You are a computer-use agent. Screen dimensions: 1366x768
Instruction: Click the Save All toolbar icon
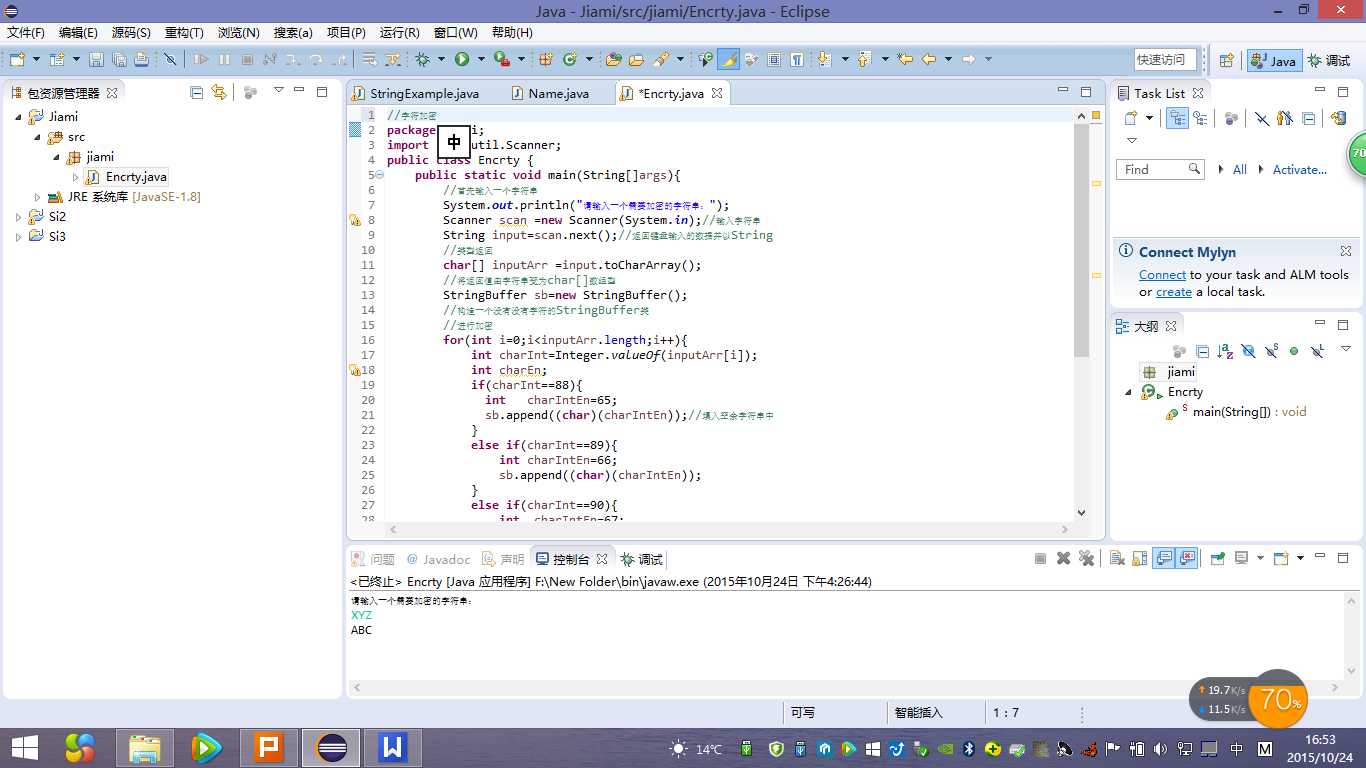pyautogui.click(x=119, y=60)
